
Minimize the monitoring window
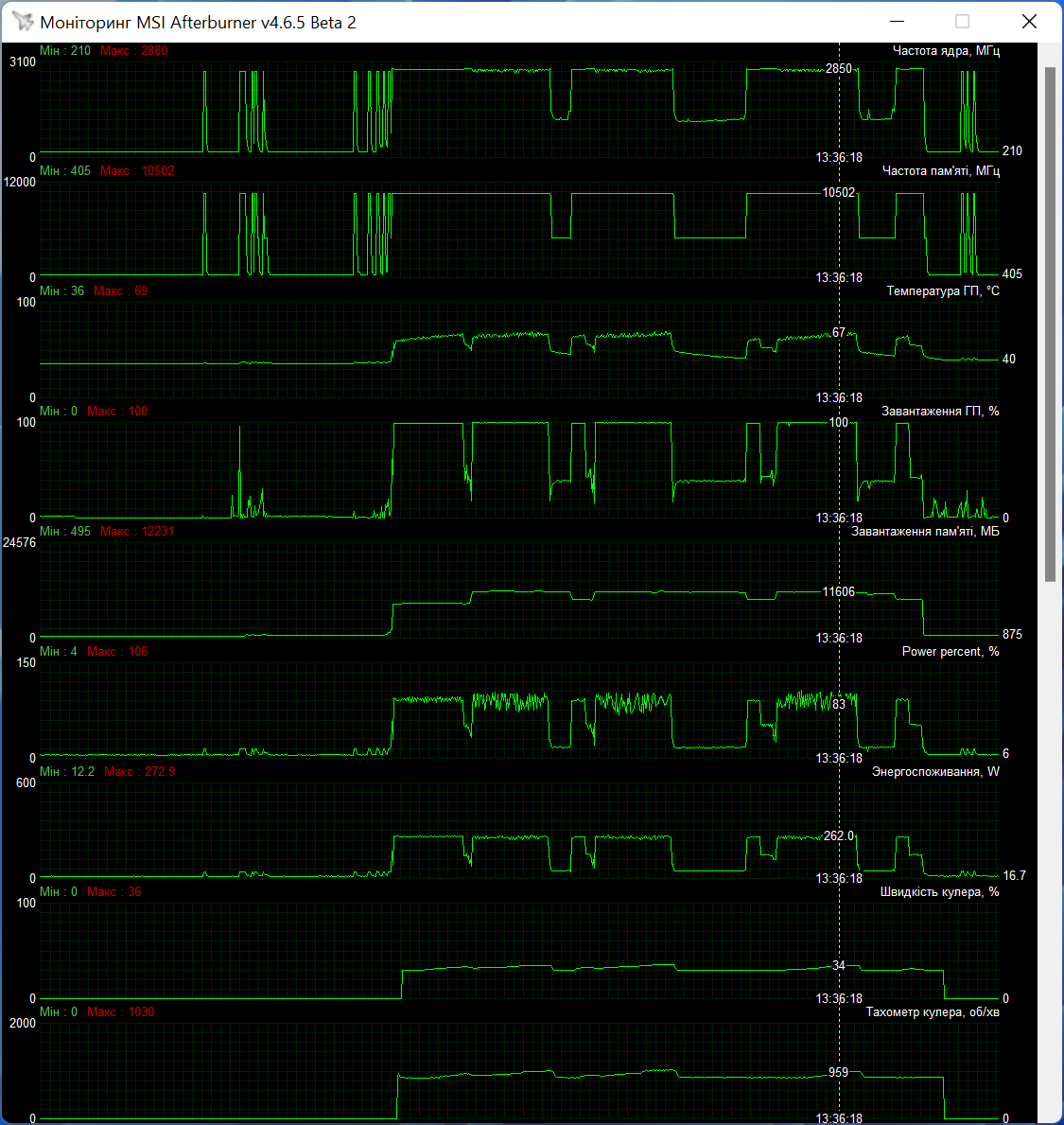click(897, 22)
